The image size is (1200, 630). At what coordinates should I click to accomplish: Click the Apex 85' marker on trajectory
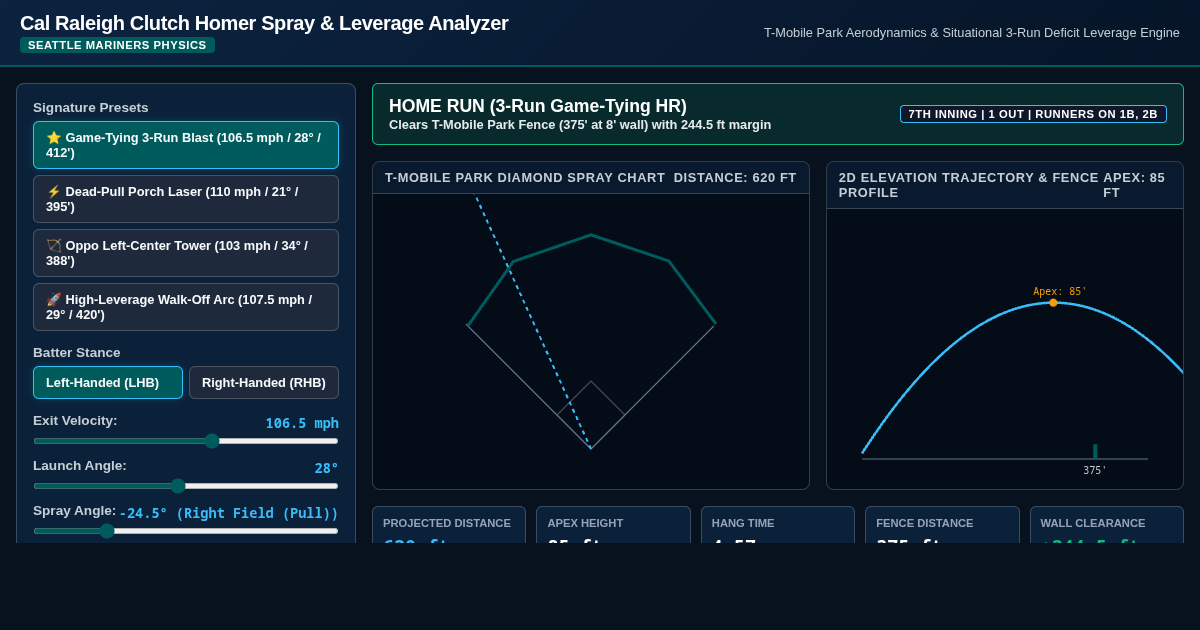point(1053,302)
